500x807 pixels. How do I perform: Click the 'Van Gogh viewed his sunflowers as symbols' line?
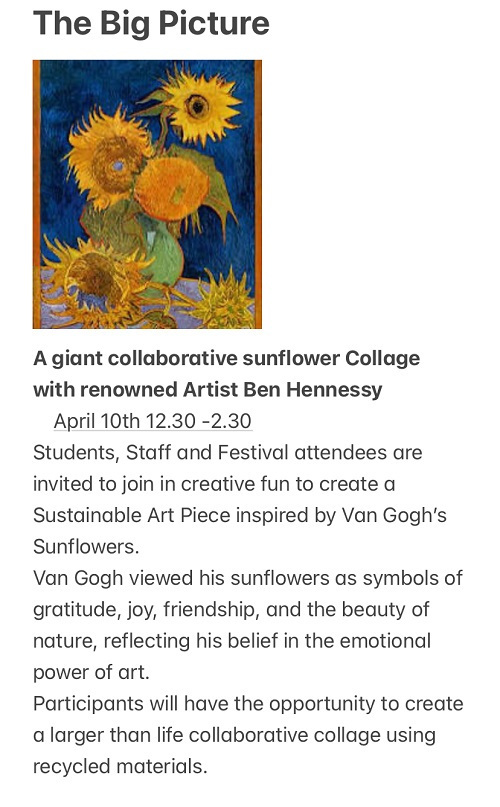click(x=248, y=578)
